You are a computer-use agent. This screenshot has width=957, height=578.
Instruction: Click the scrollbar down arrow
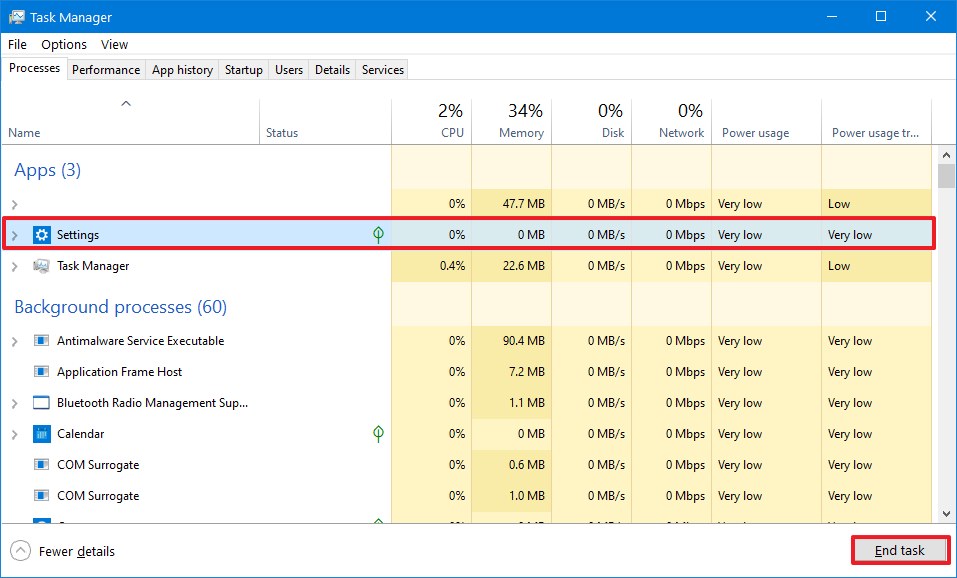[x=947, y=513]
